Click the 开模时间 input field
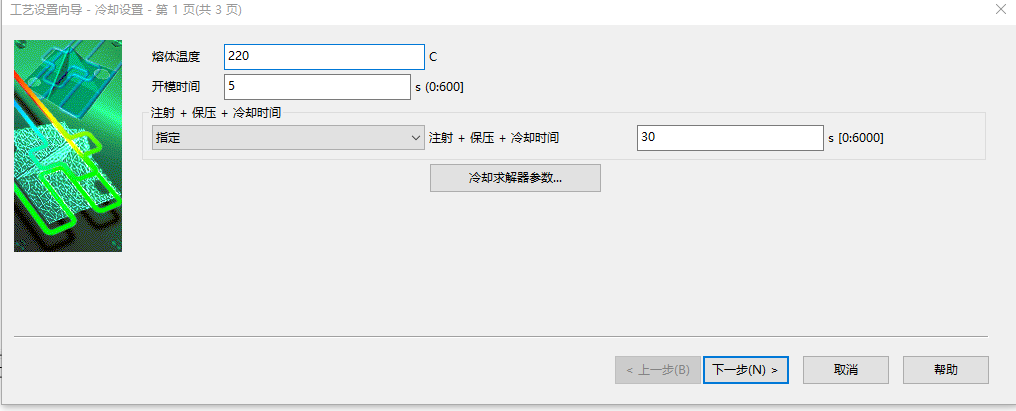Image resolution: width=1016 pixels, height=411 pixels. (x=318, y=87)
